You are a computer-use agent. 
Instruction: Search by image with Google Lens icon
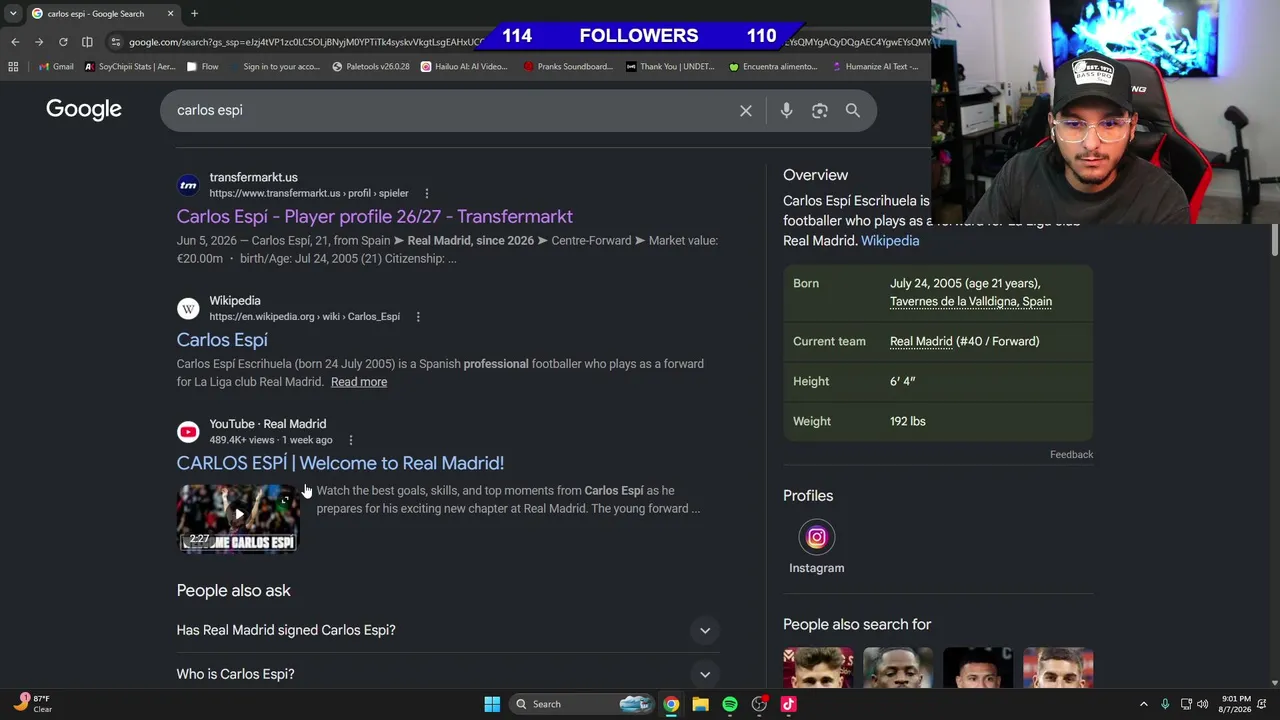[820, 111]
